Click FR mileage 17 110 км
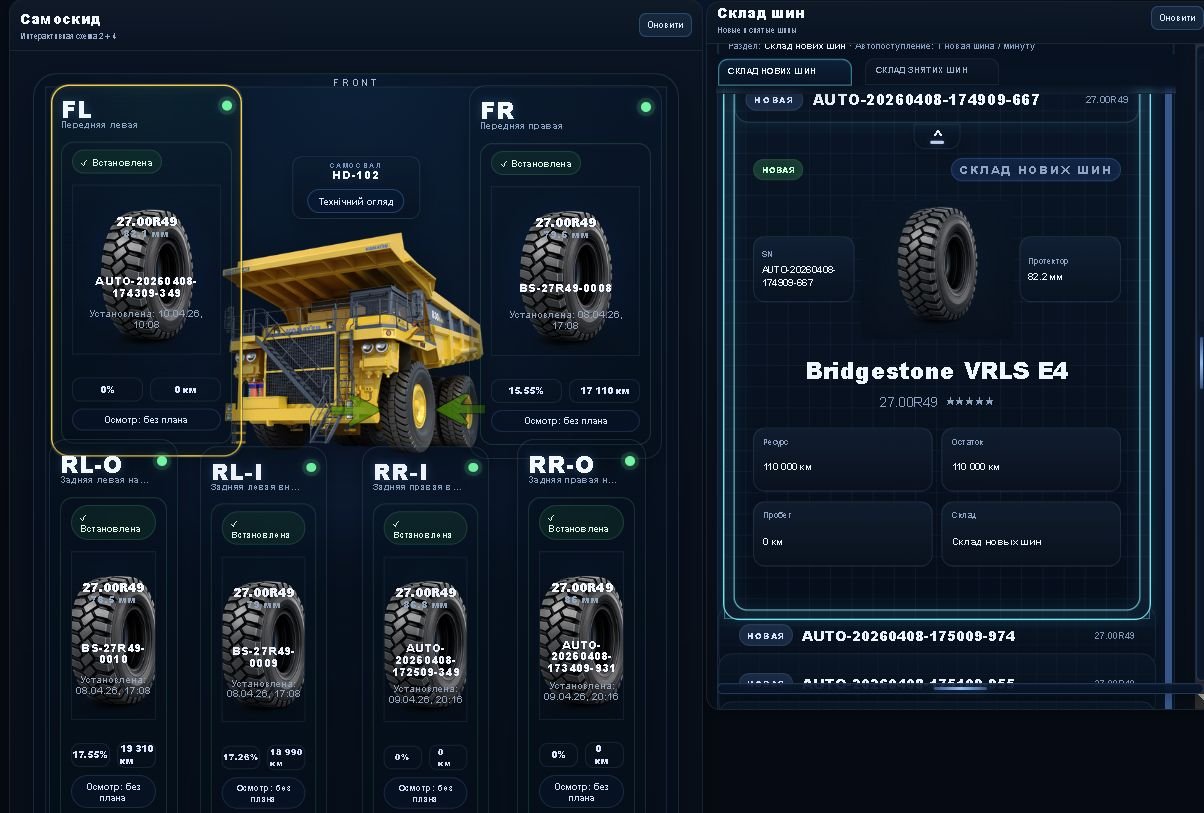1204x813 pixels. click(604, 391)
